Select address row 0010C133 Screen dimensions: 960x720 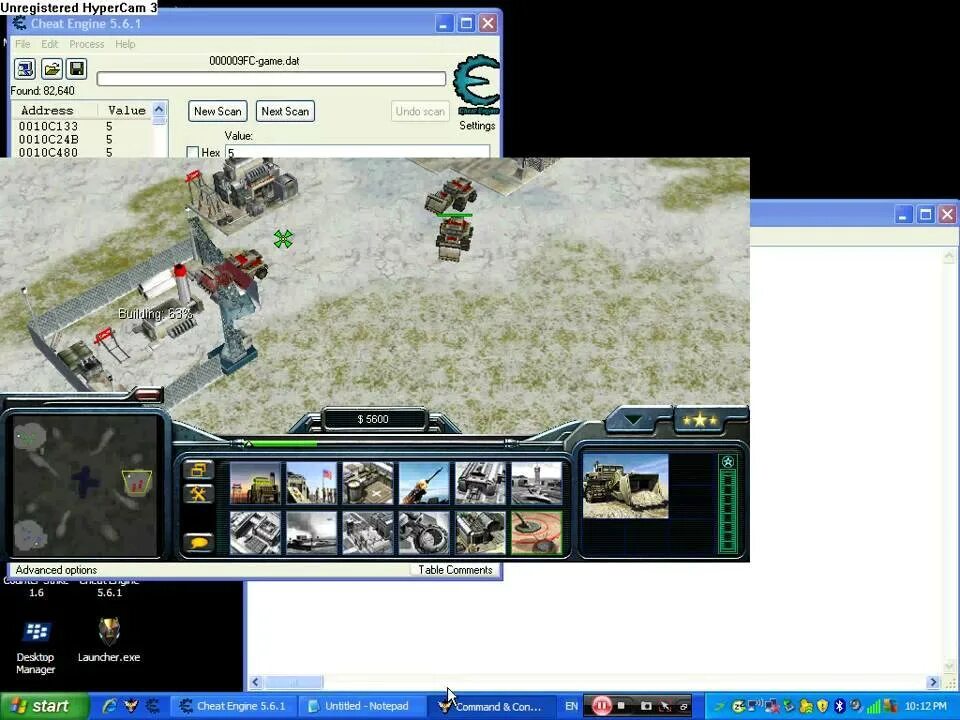[82, 126]
